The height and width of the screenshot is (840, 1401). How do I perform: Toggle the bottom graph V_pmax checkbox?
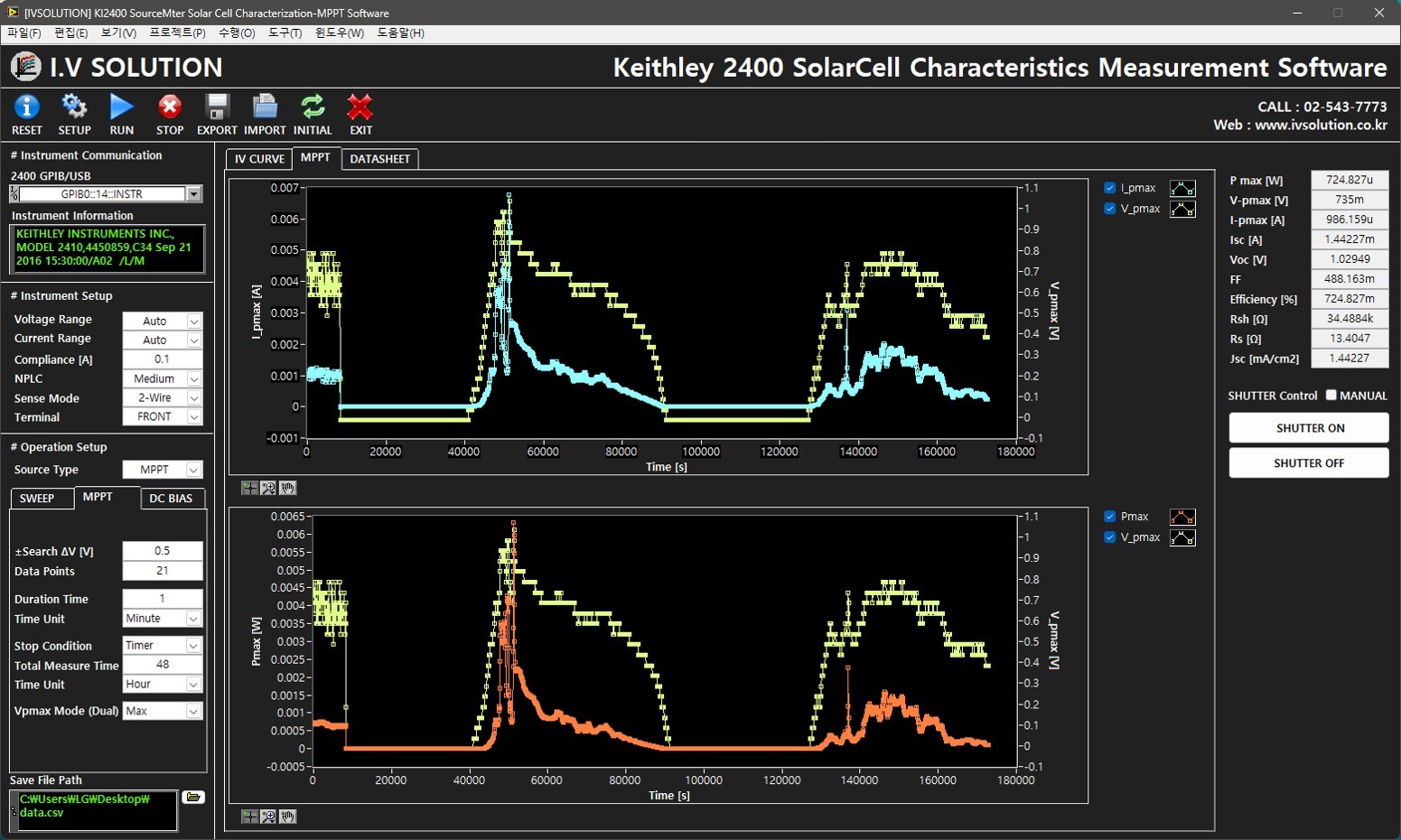pyautogui.click(x=1110, y=537)
